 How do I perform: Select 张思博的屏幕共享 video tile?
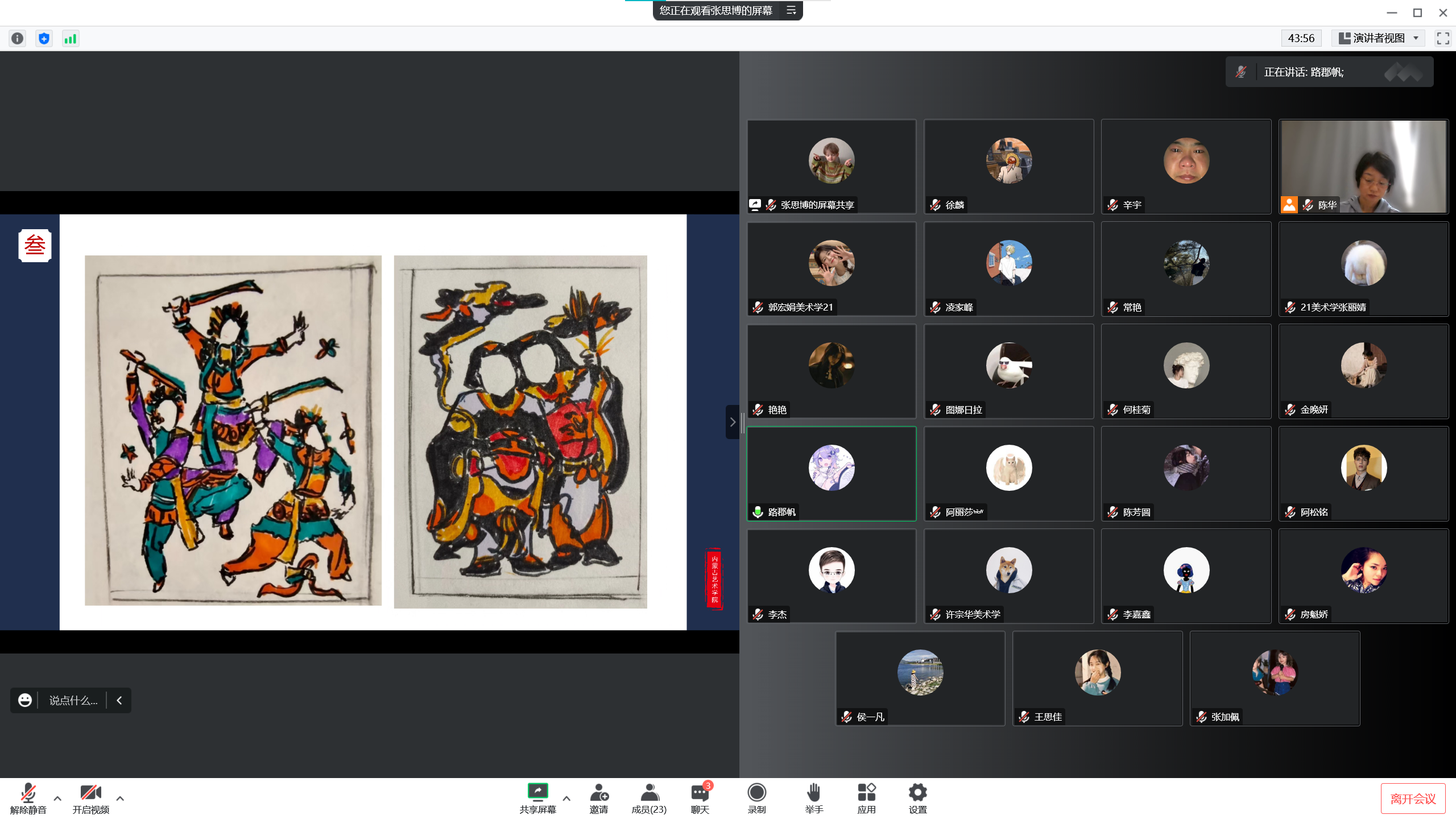tap(832, 166)
